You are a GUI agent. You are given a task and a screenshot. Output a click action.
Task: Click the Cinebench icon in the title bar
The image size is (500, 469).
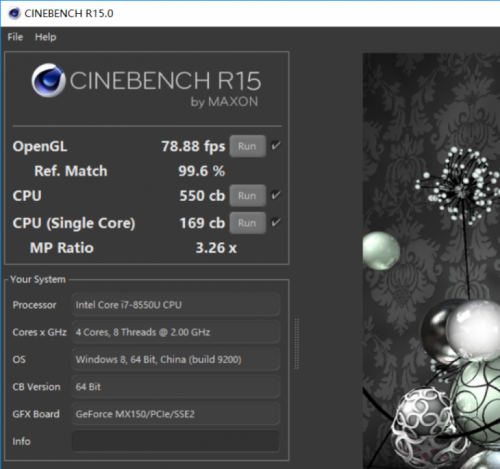pos(14,13)
